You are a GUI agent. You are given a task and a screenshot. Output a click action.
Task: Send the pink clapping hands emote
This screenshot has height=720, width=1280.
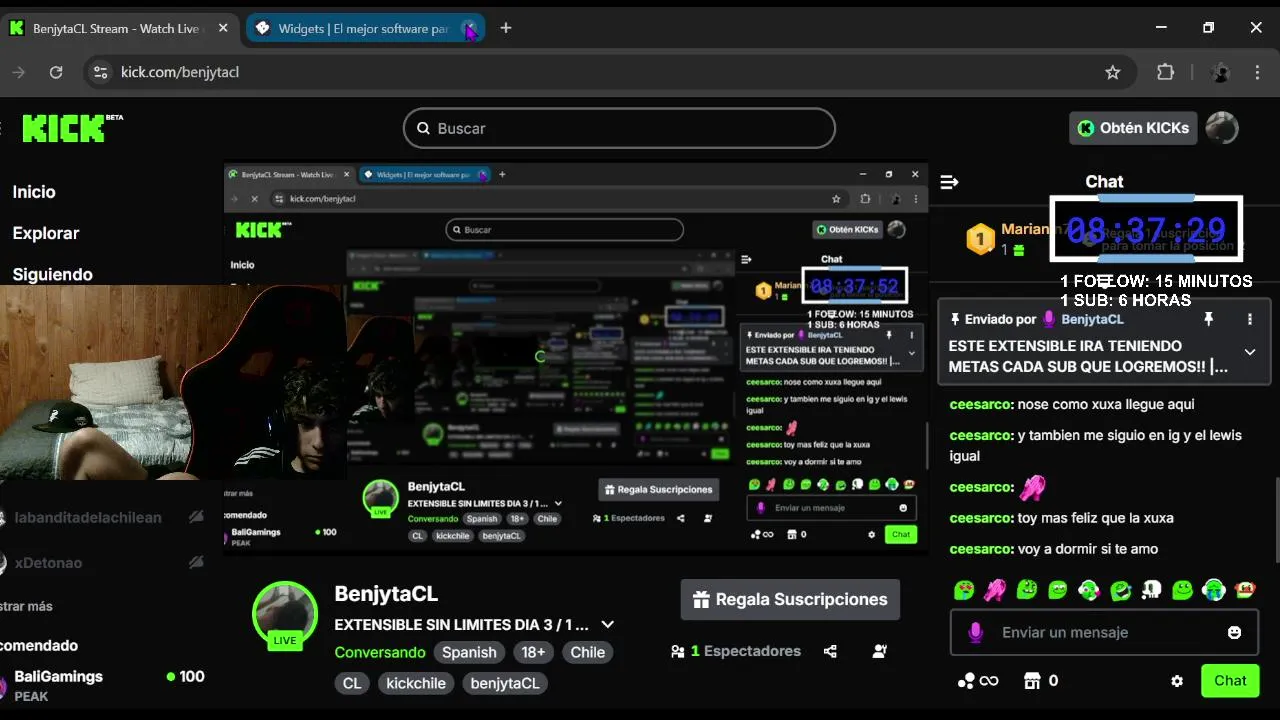pyautogui.click(x=995, y=590)
